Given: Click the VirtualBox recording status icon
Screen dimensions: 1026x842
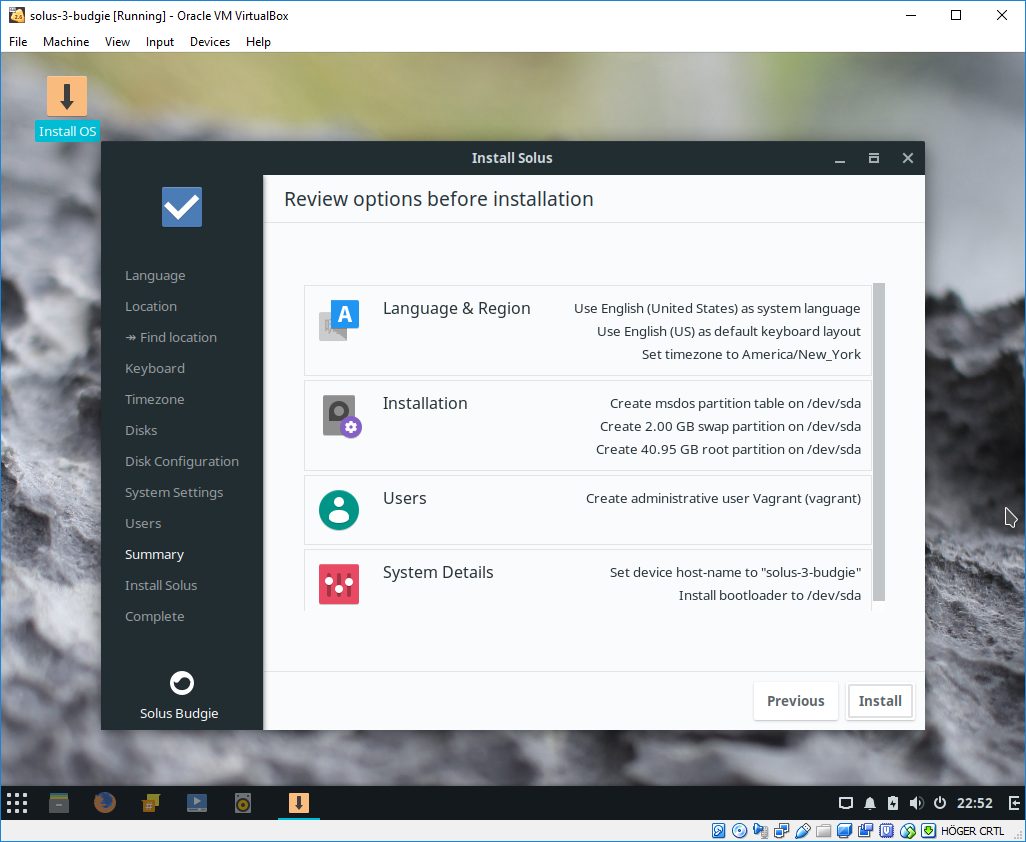Looking at the screenshot, I should pos(865,831).
